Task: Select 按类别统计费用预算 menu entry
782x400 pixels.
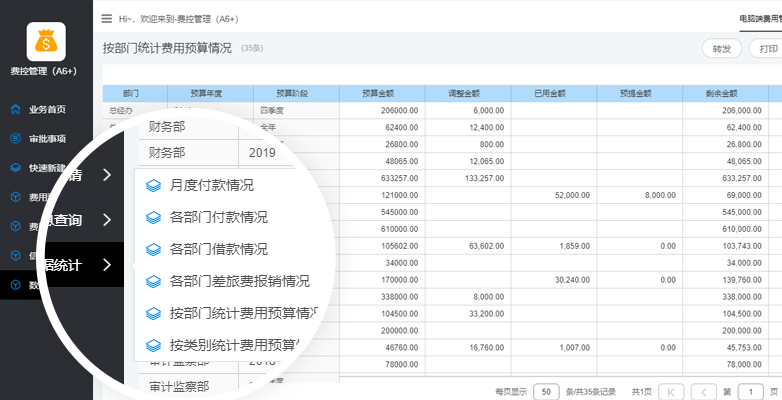Action: (x=240, y=345)
